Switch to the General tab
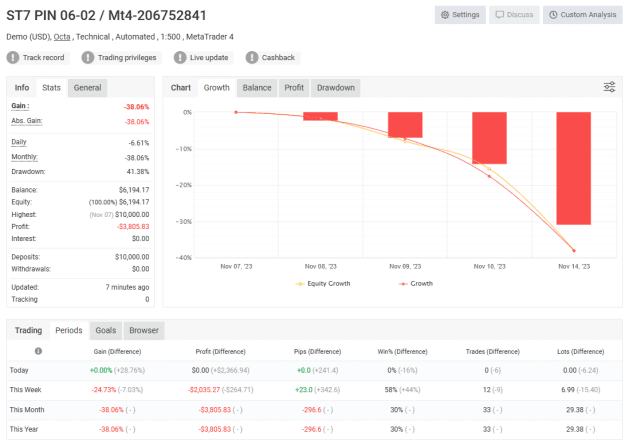625x442 pixels. pos(87,88)
